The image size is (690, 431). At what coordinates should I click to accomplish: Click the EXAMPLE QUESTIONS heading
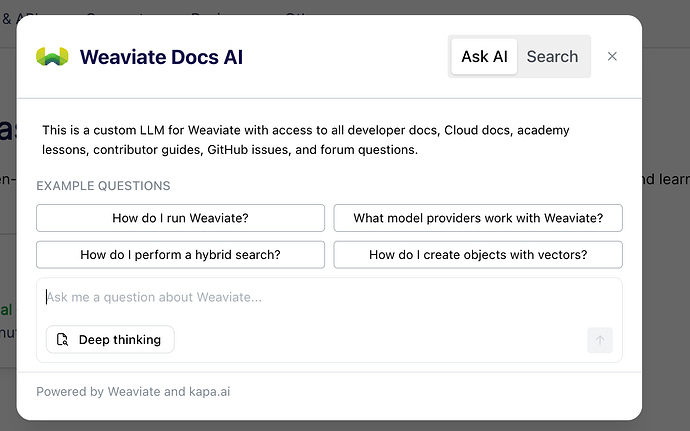[103, 186]
